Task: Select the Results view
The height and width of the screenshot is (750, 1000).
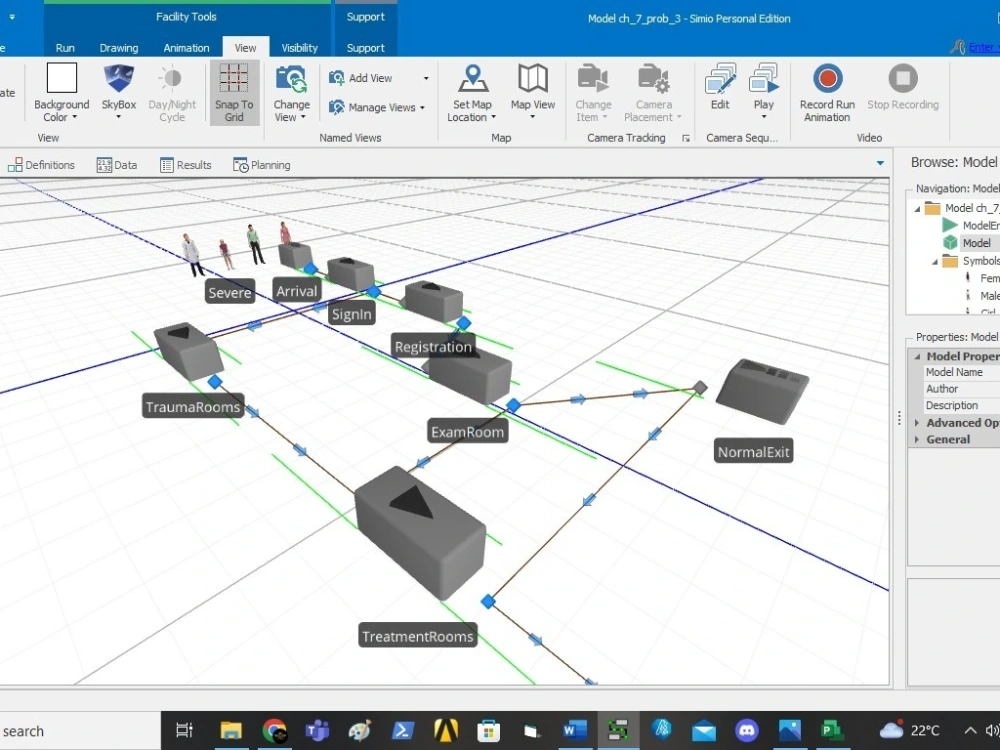Action: click(x=185, y=164)
